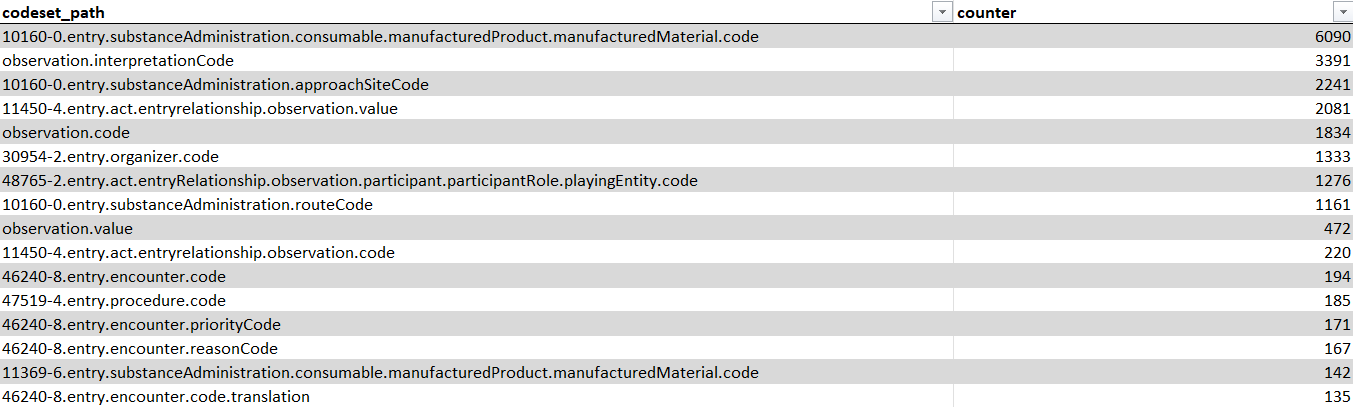Open the counter column filter dropdown

[1342, 12]
